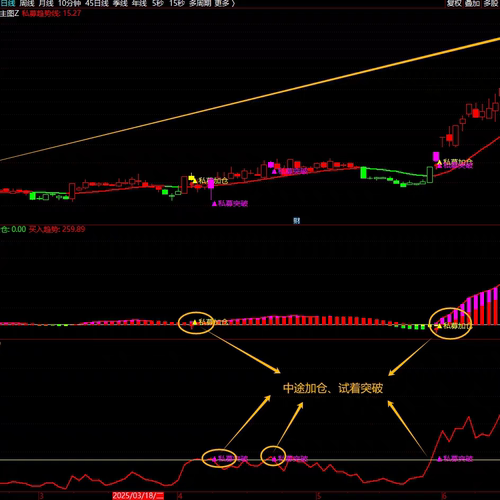Click the 买入趋势 indicator value label
Screen dimensions: 500x500
[x=57, y=229]
